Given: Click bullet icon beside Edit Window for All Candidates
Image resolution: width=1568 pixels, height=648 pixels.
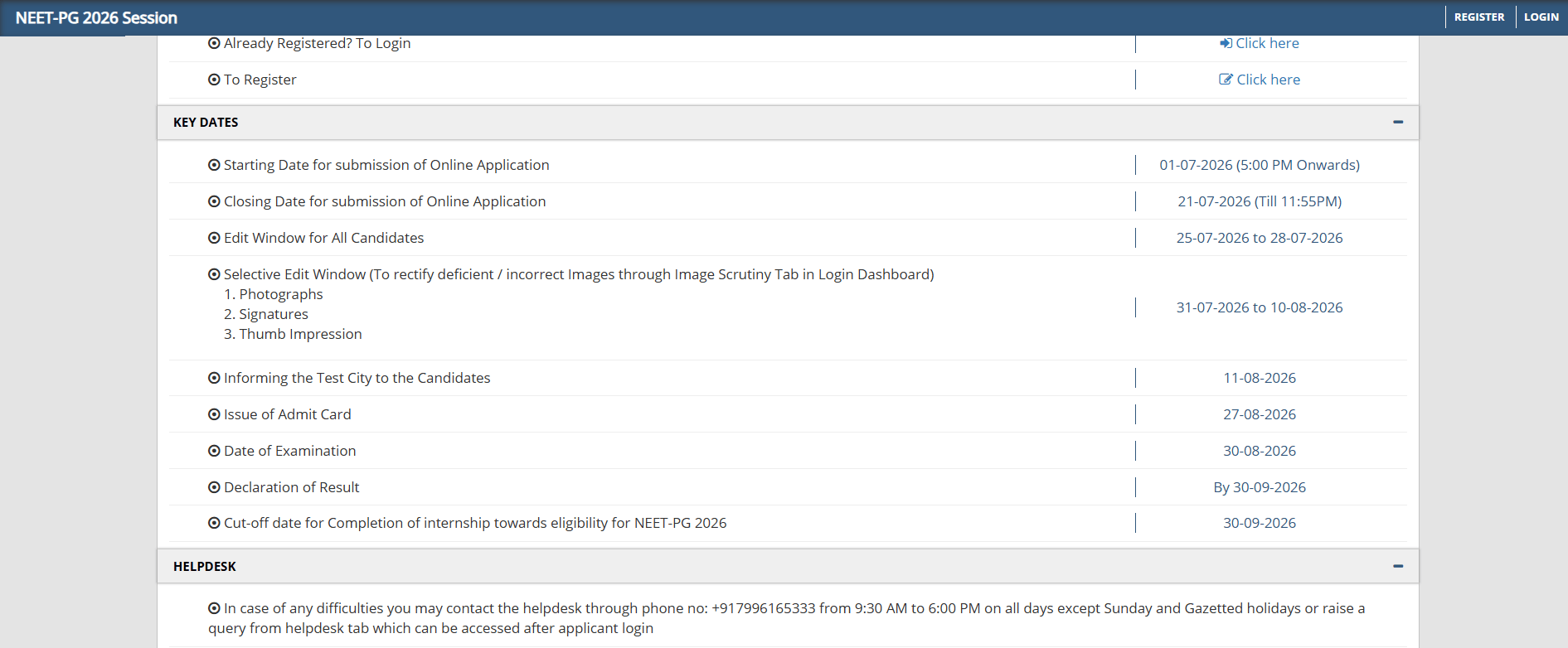Looking at the screenshot, I should click(x=214, y=238).
